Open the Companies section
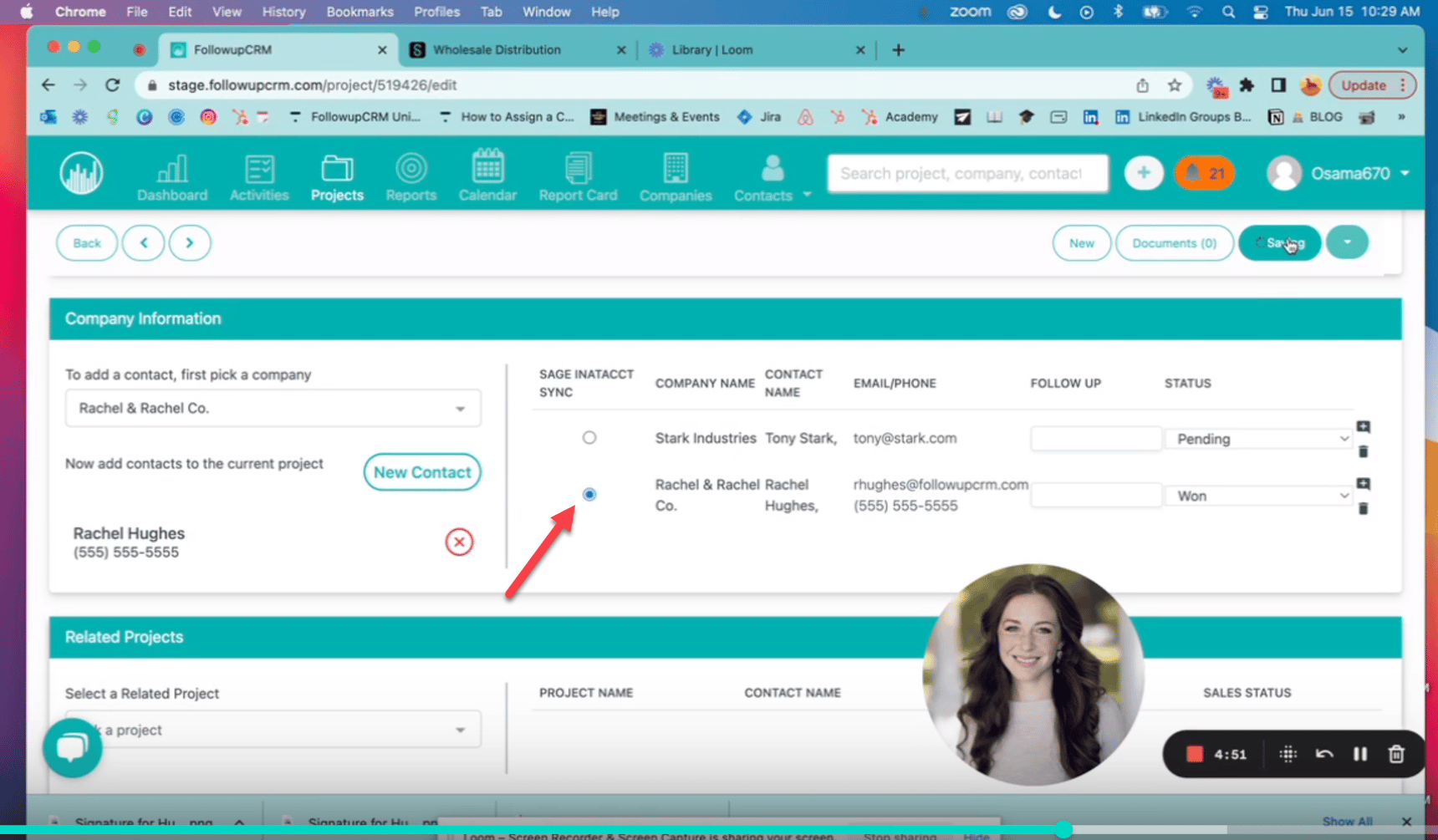Screen dimensions: 1438x840 point(675,173)
